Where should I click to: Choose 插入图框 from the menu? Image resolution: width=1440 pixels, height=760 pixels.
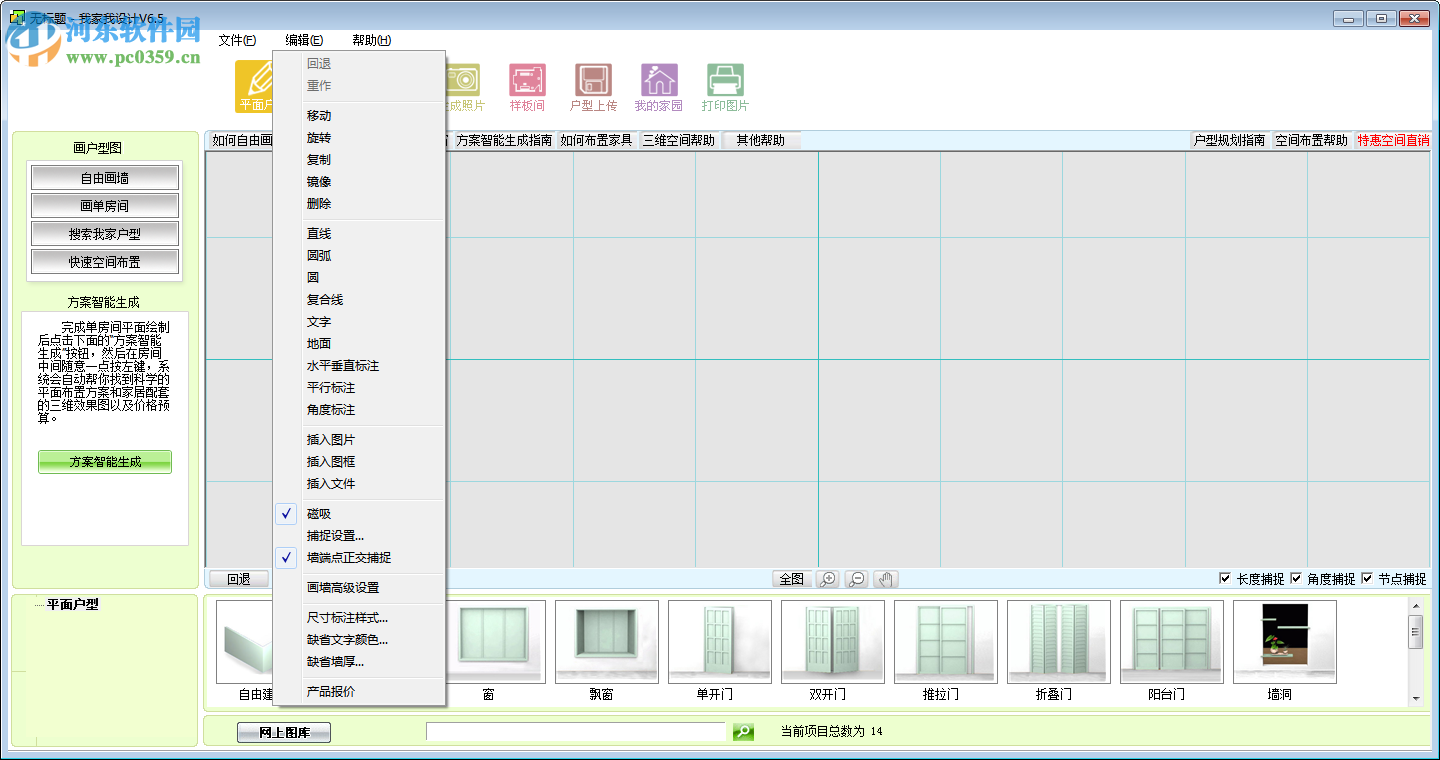point(360,462)
